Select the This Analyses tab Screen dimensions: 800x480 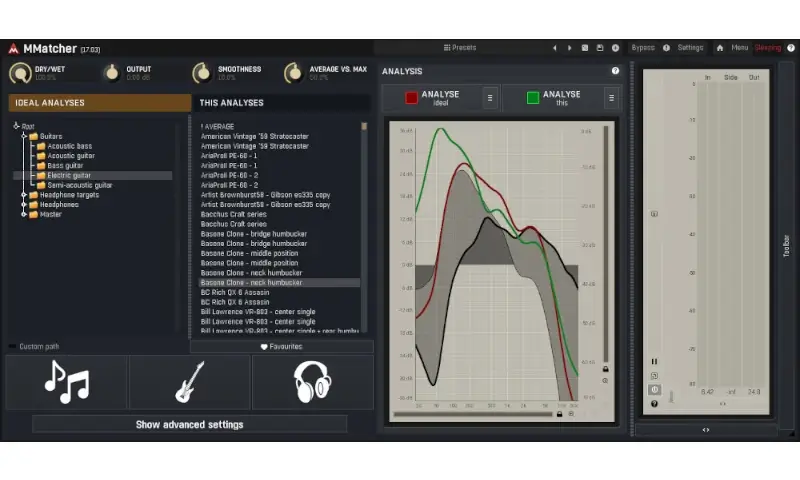coord(281,103)
